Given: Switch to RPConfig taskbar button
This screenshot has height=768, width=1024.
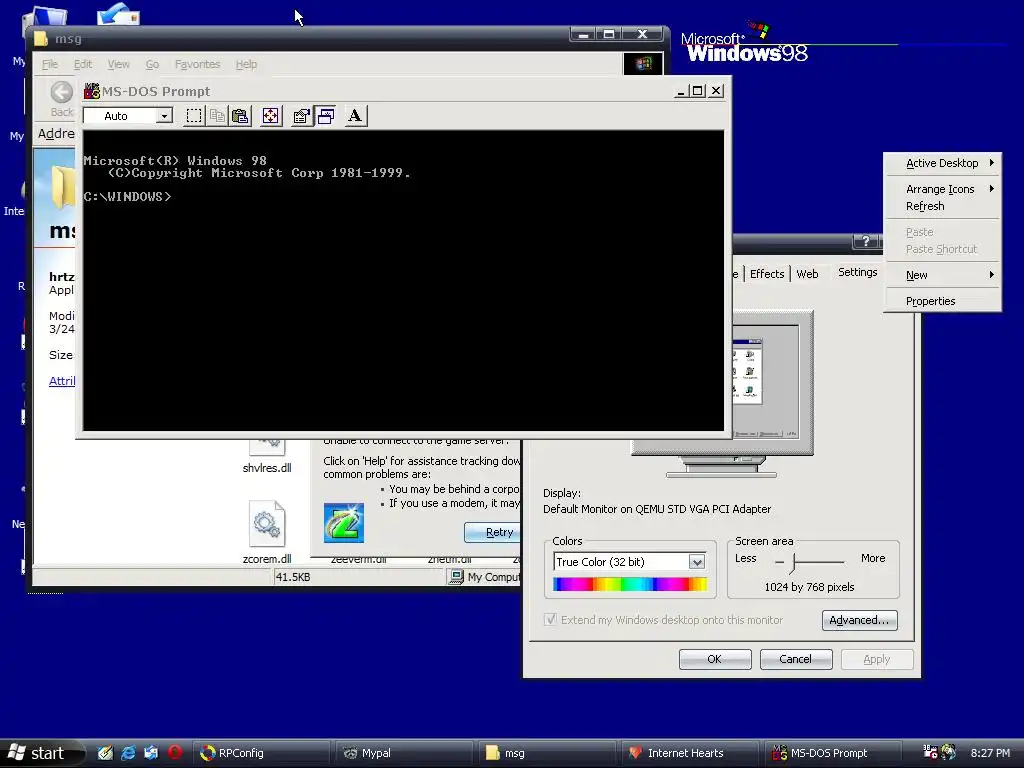Looking at the screenshot, I should [261, 753].
